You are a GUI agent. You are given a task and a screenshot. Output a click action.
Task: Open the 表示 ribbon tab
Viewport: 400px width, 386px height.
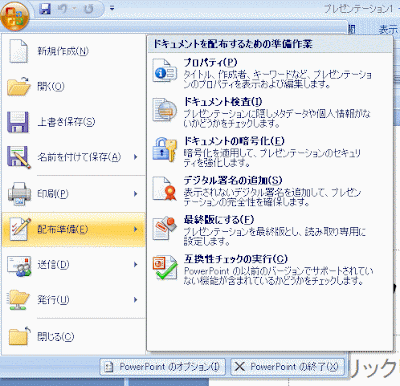388,30
